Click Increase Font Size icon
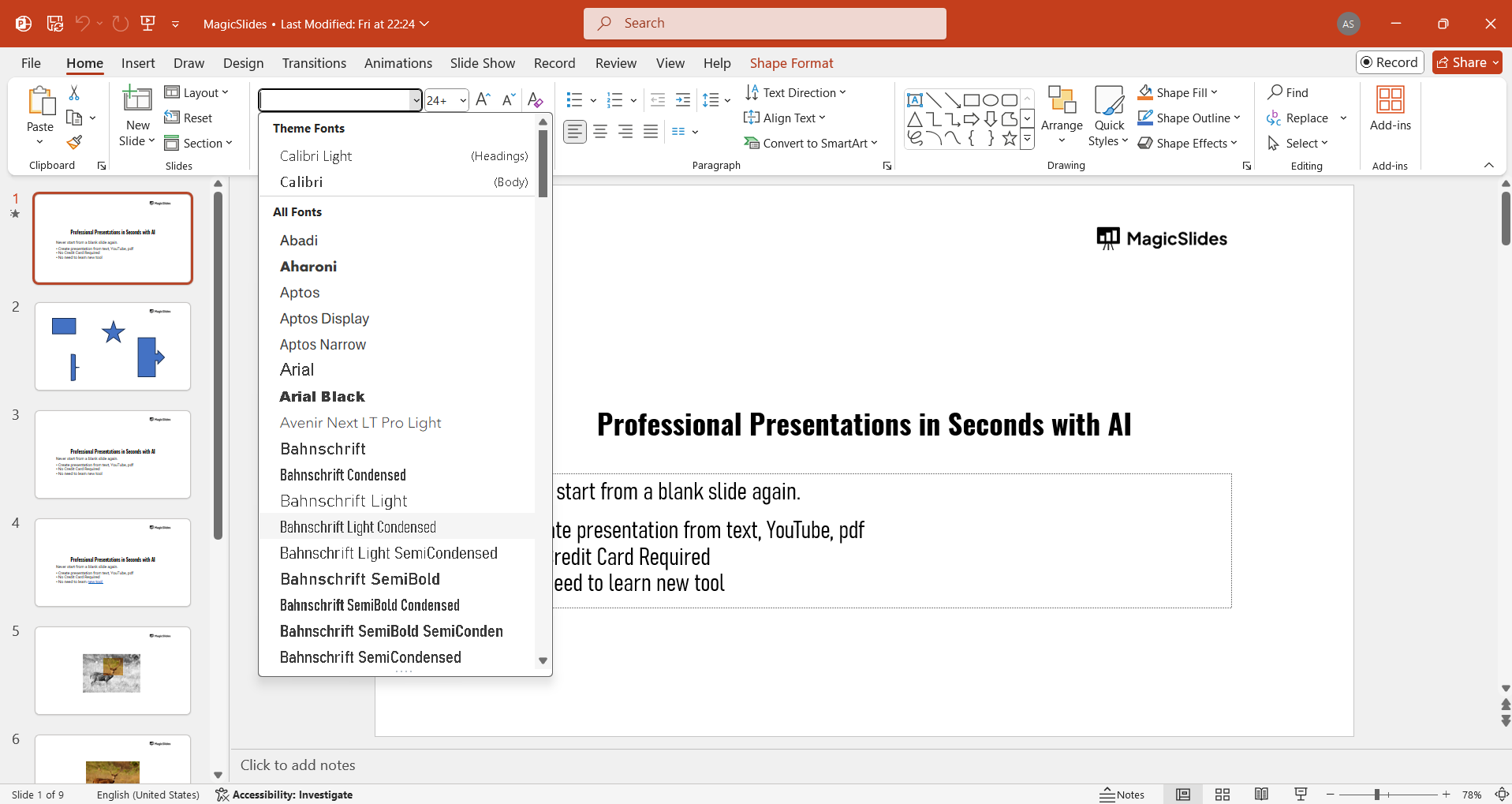This screenshot has width=1512, height=804. [483, 99]
